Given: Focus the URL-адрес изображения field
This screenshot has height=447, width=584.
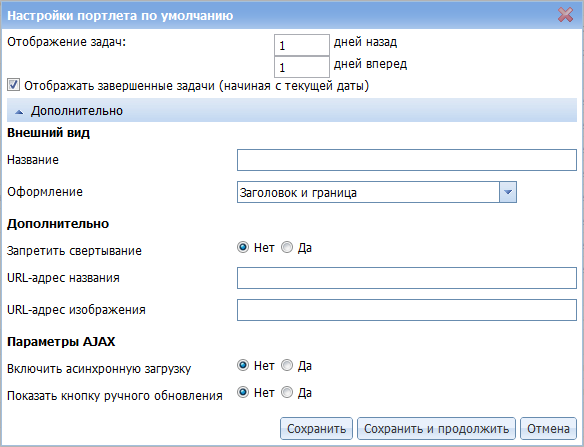Looking at the screenshot, I should pyautogui.click(x=407, y=310).
